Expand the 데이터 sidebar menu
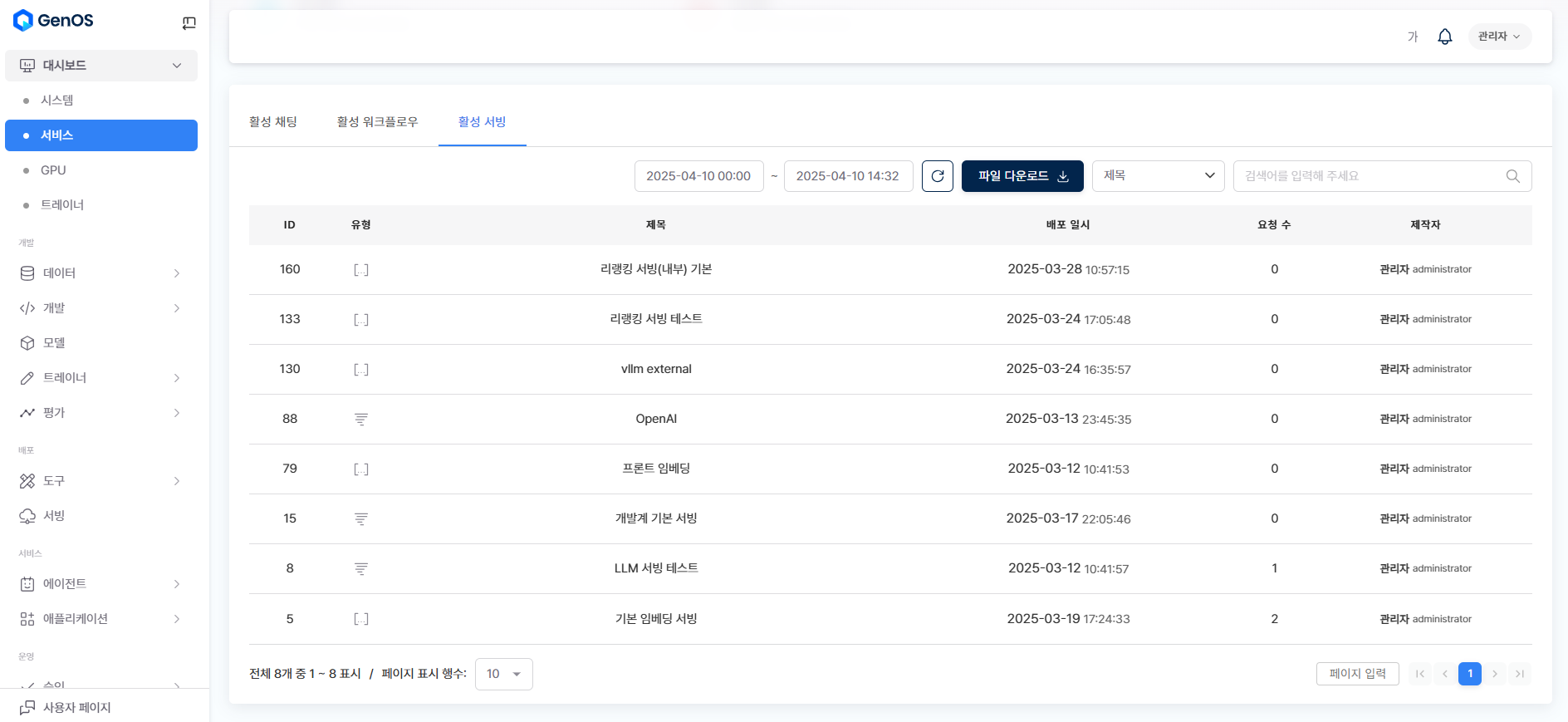This screenshot has height=722, width=1568. coord(100,273)
